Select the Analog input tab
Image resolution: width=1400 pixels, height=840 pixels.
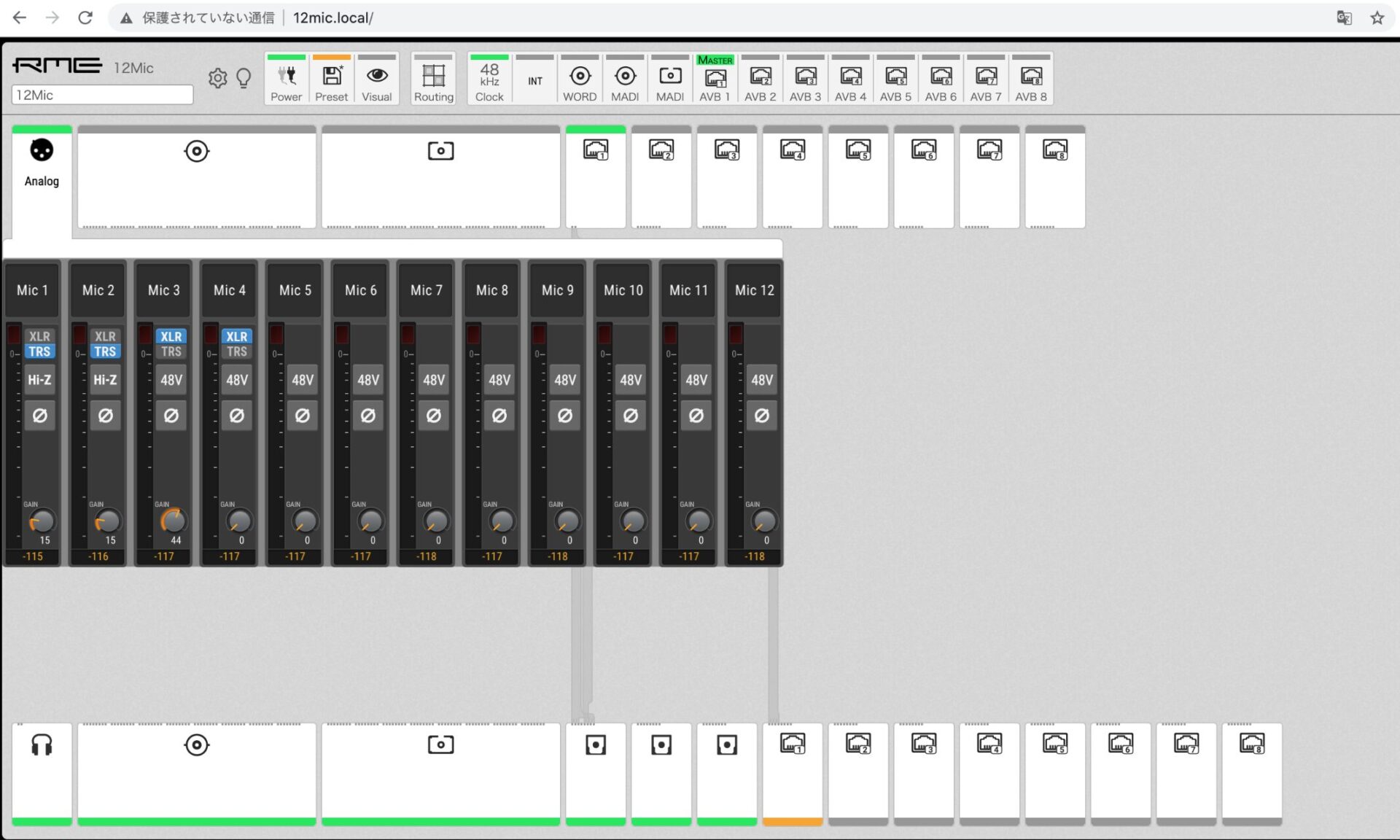point(42,162)
